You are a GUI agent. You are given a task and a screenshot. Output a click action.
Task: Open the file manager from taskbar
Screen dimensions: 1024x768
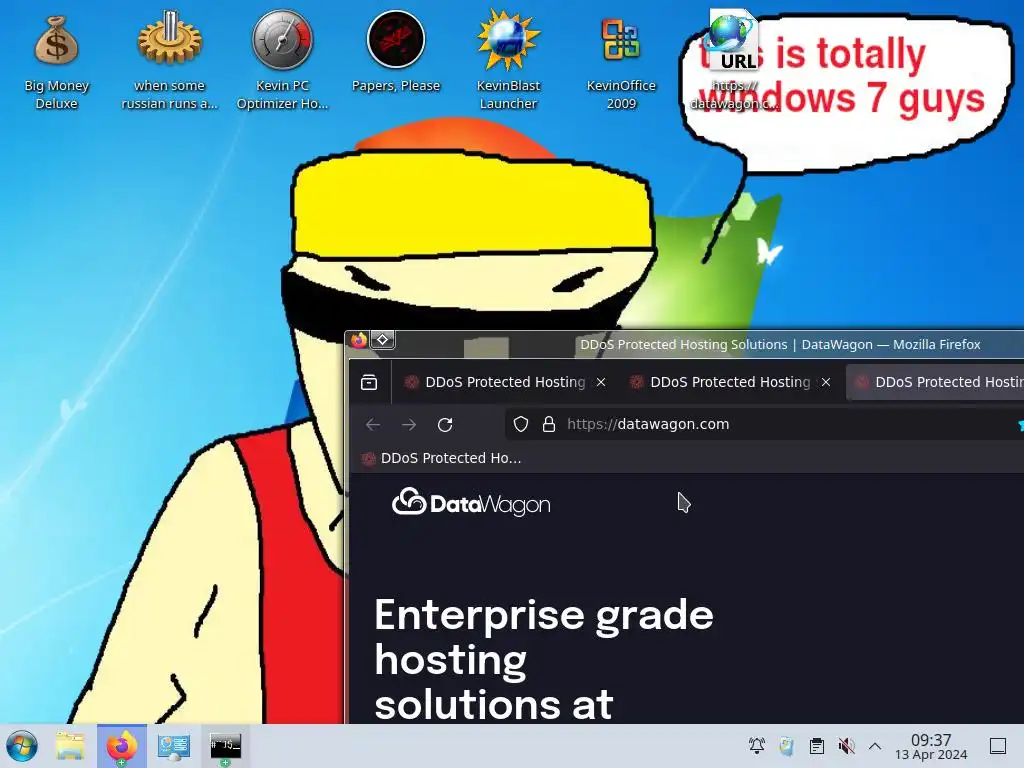point(70,746)
